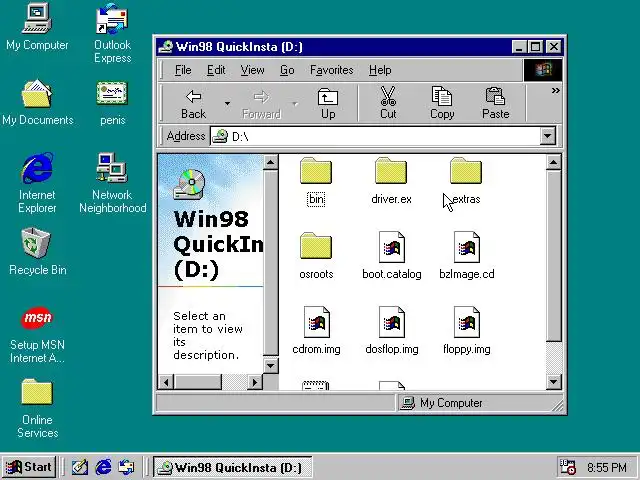Click the window title bar drive icon
Image resolution: width=640 pixels, height=480 pixels.
pyautogui.click(x=165, y=47)
